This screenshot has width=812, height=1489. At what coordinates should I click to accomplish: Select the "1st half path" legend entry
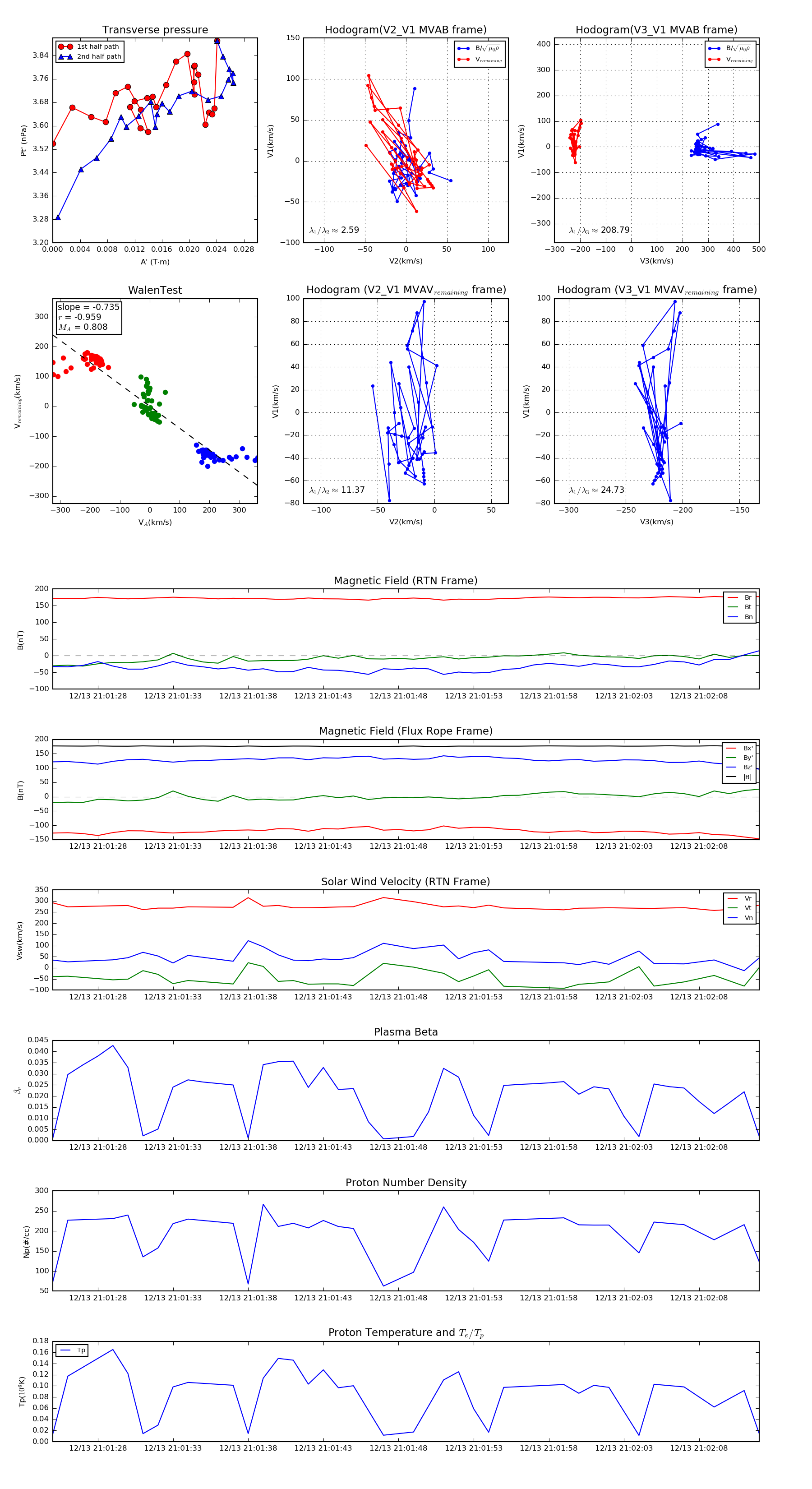[89, 46]
